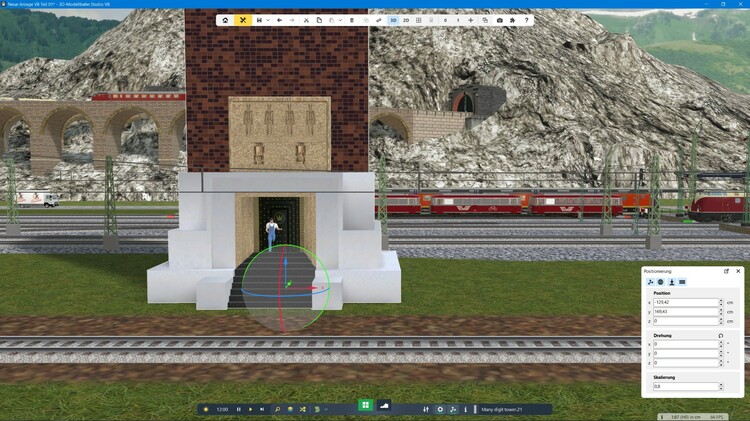Viewport: 750px width, 421px height.
Task: Reset rotation with the Drehung reset icon
Action: pyautogui.click(x=721, y=336)
